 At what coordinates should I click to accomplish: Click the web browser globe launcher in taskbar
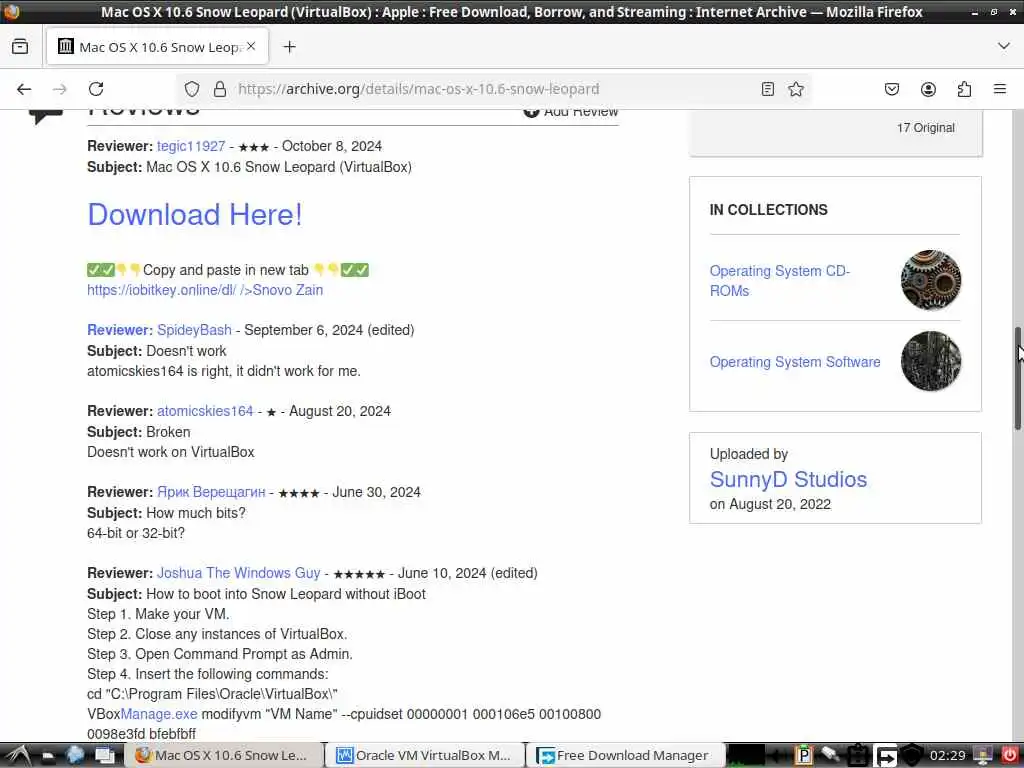click(75, 756)
